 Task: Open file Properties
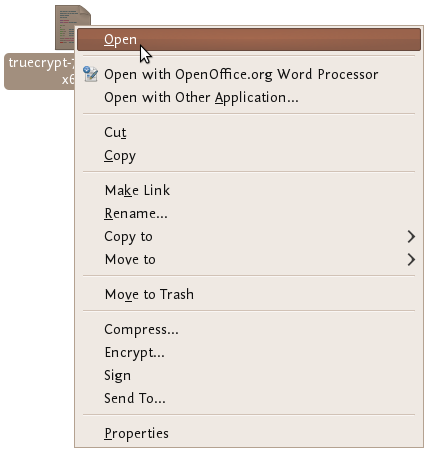pos(249,433)
